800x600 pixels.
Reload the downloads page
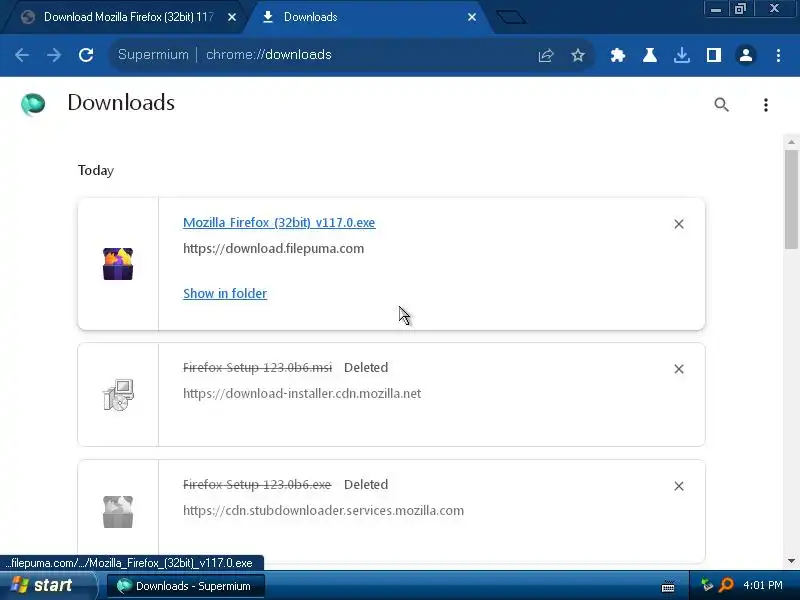tap(86, 55)
